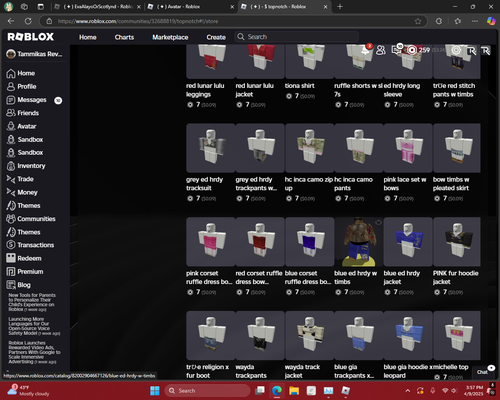Click the Roblox logo
This screenshot has width=500, height=400.
30,37
